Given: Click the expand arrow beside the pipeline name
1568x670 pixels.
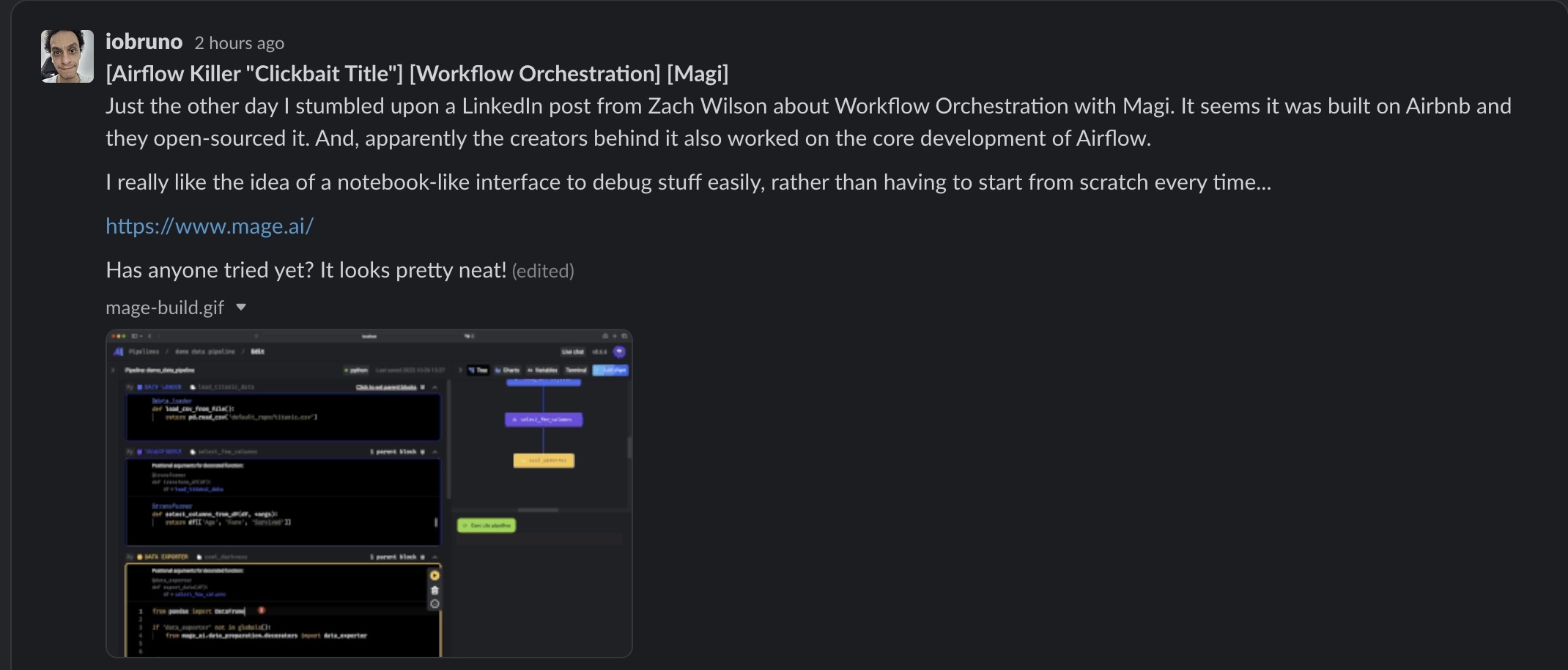Looking at the screenshot, I should 112,370.
